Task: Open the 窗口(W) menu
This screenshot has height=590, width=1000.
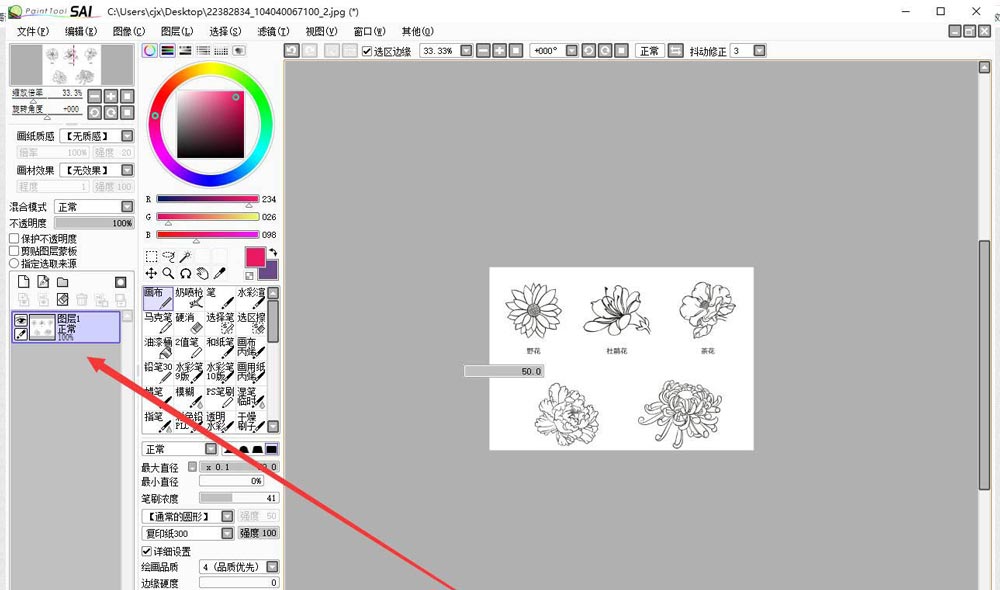Action: (x=369, y=31)
